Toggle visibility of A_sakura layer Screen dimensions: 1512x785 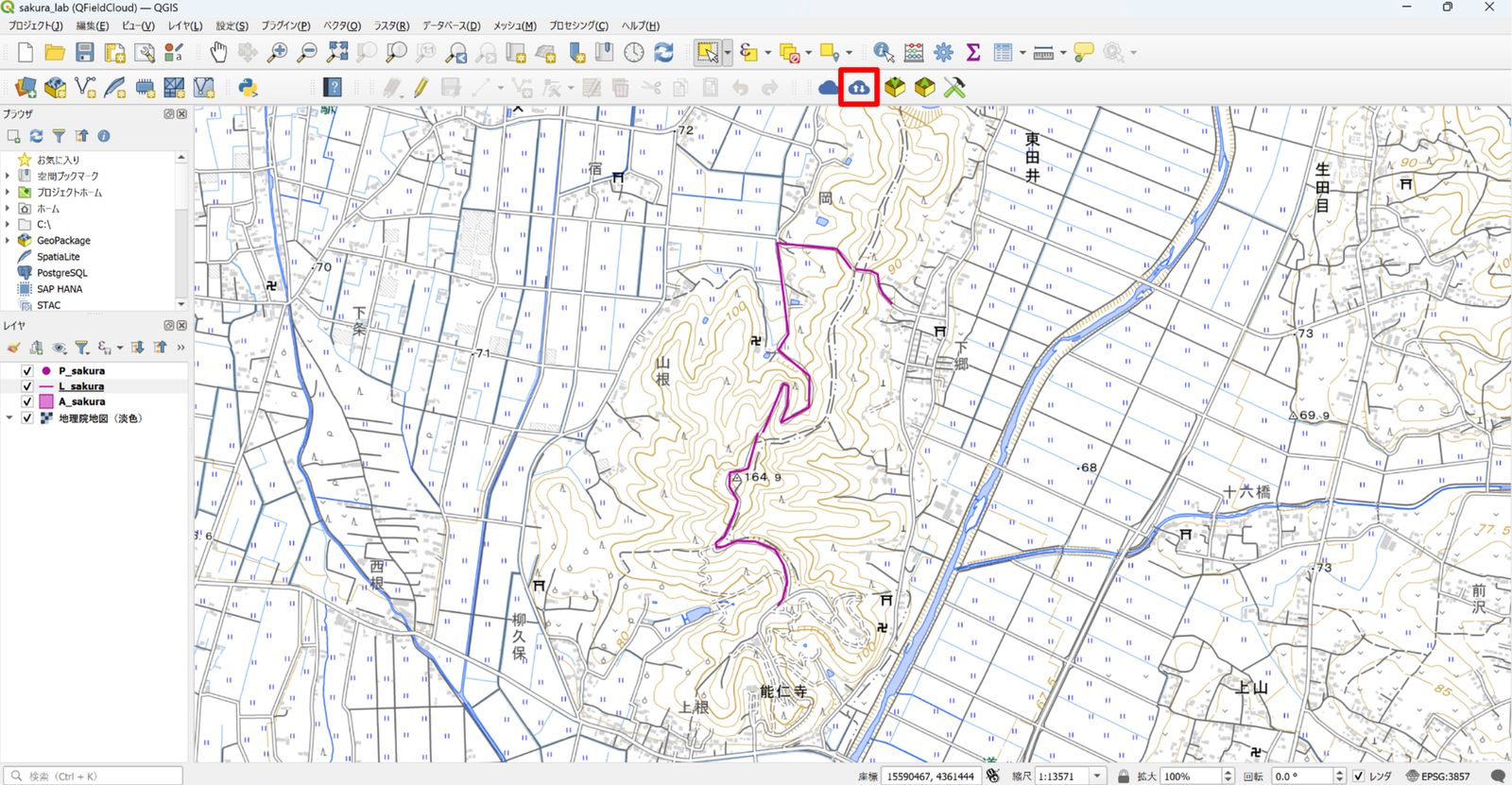pos(27,401)
